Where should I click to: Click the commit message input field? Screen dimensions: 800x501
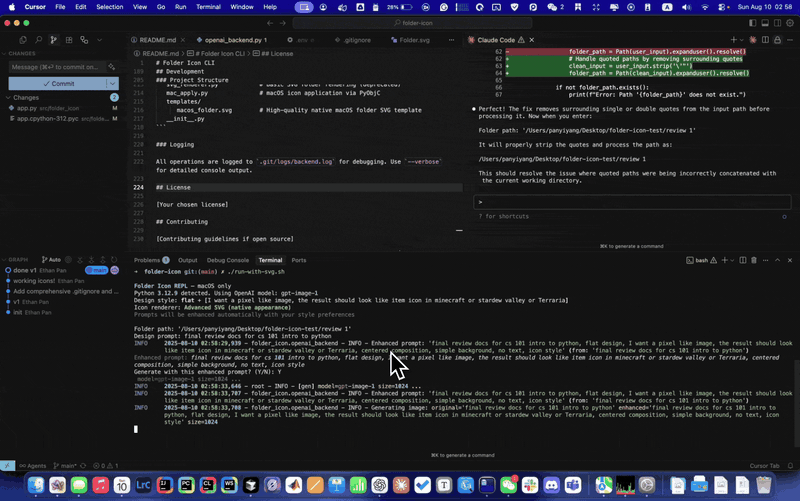[x=55, y=67]
